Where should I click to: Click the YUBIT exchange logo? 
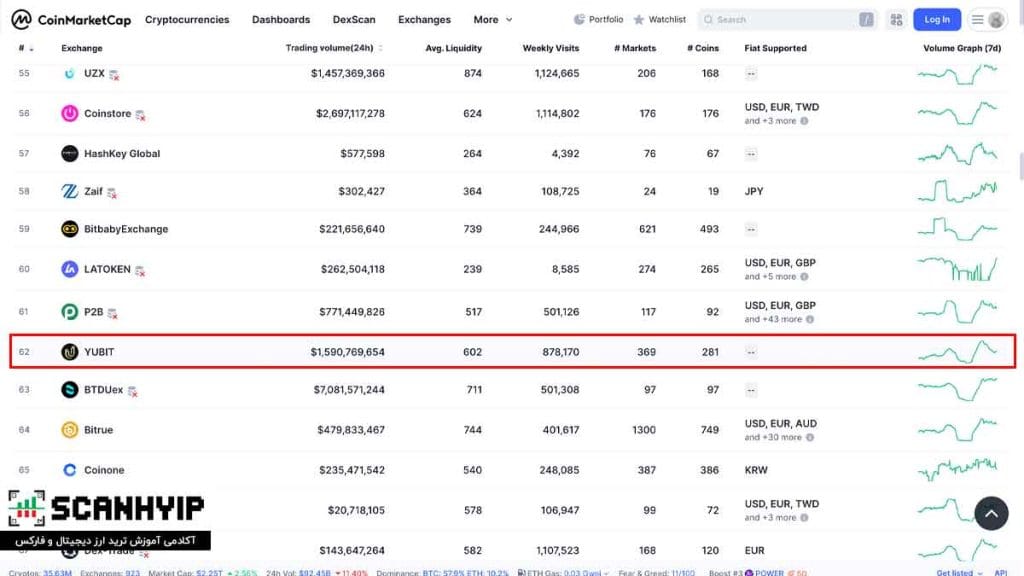coord(70,352)
